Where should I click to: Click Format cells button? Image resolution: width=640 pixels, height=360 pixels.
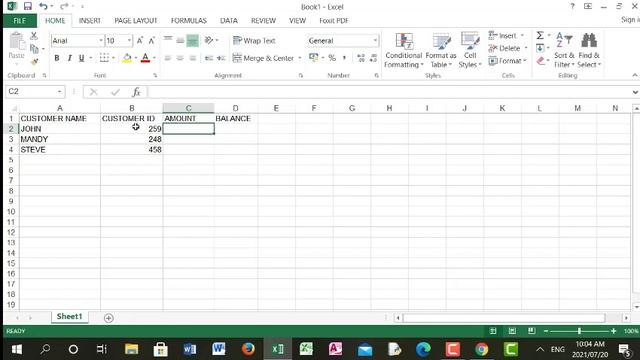click(x=507, y=60)
